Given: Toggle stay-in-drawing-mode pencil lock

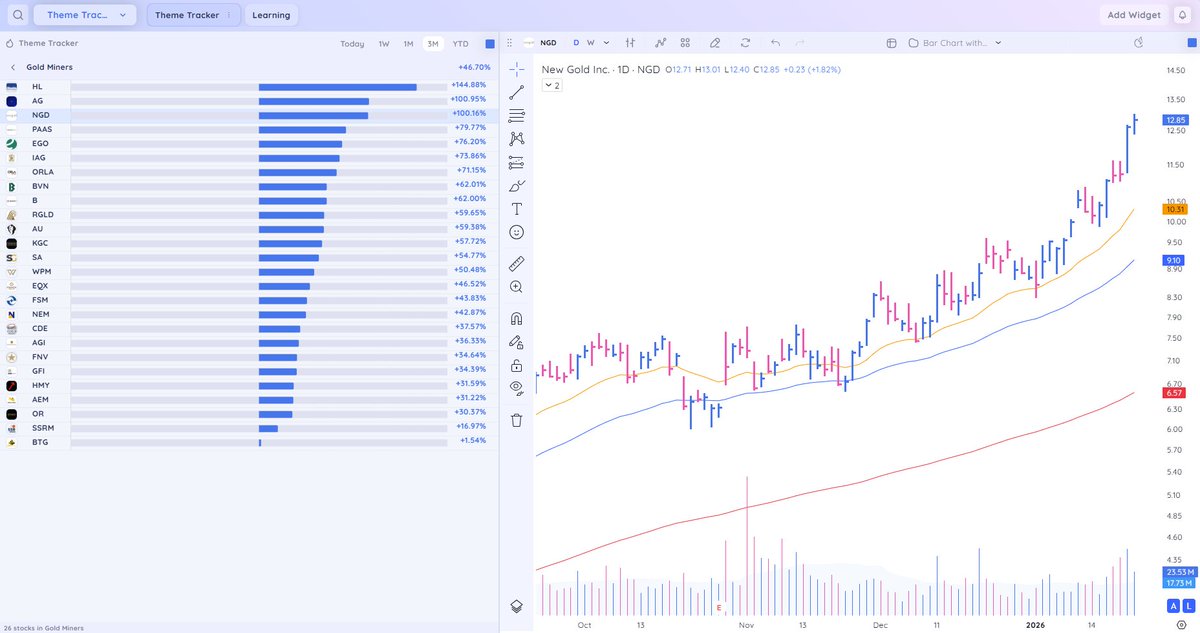Looking at the screenshot, I should point(516,342).
